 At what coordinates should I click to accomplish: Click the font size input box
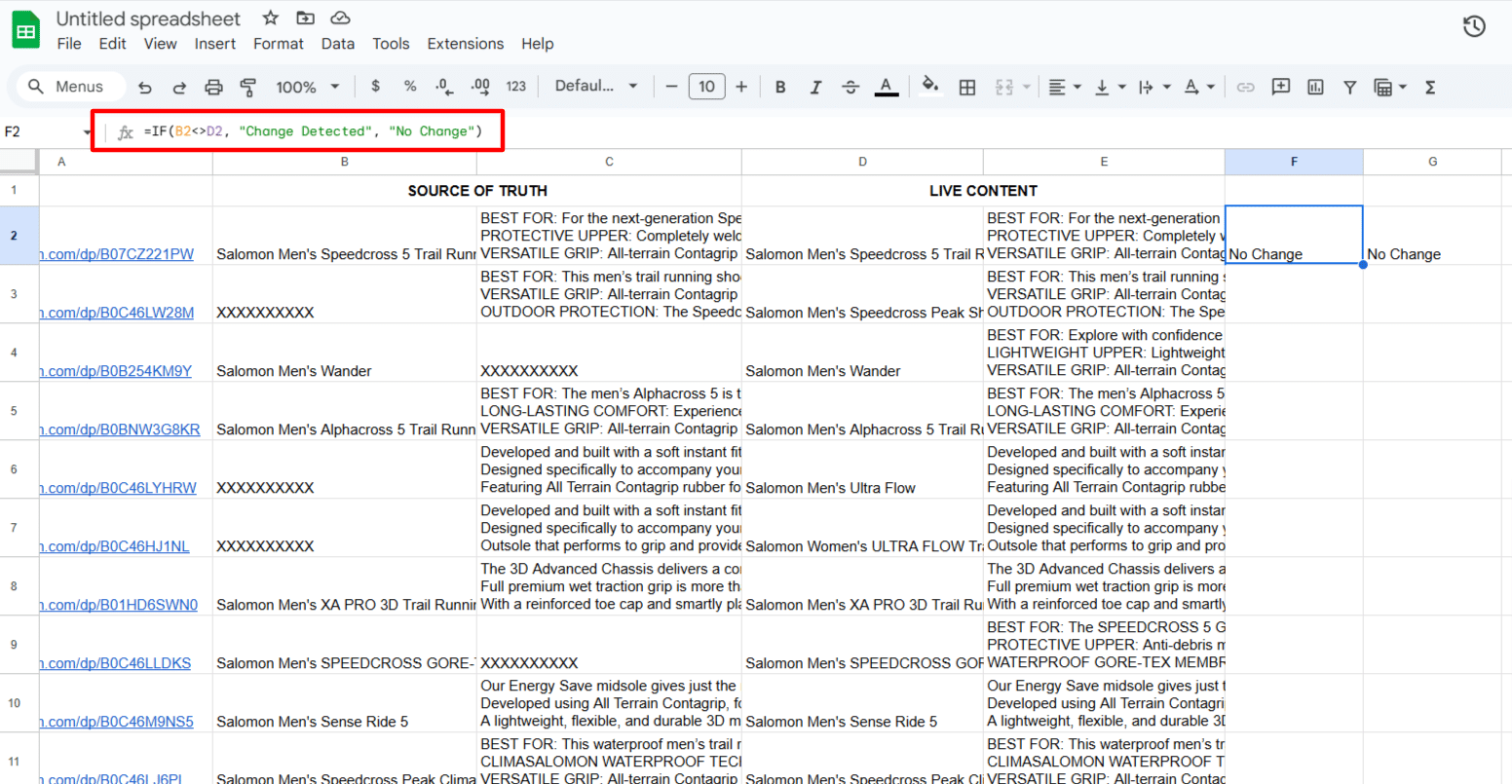coord(706,87)
